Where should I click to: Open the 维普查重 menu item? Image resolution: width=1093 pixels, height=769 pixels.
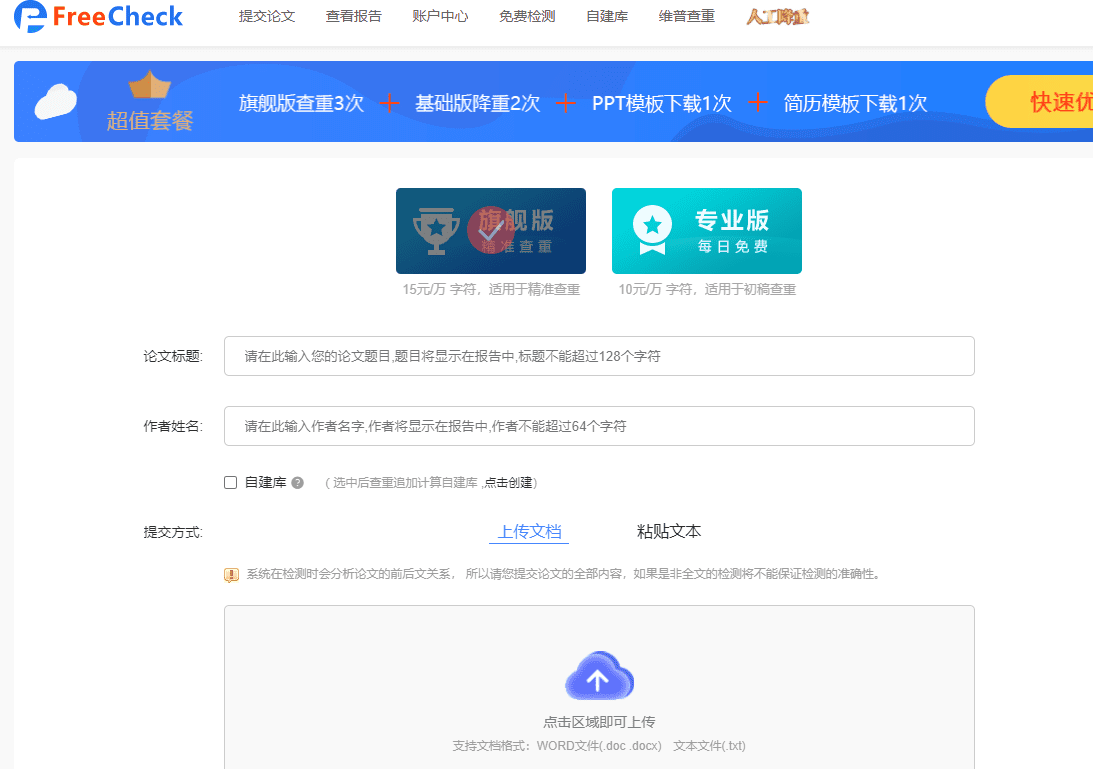click(x=686, y=16)
